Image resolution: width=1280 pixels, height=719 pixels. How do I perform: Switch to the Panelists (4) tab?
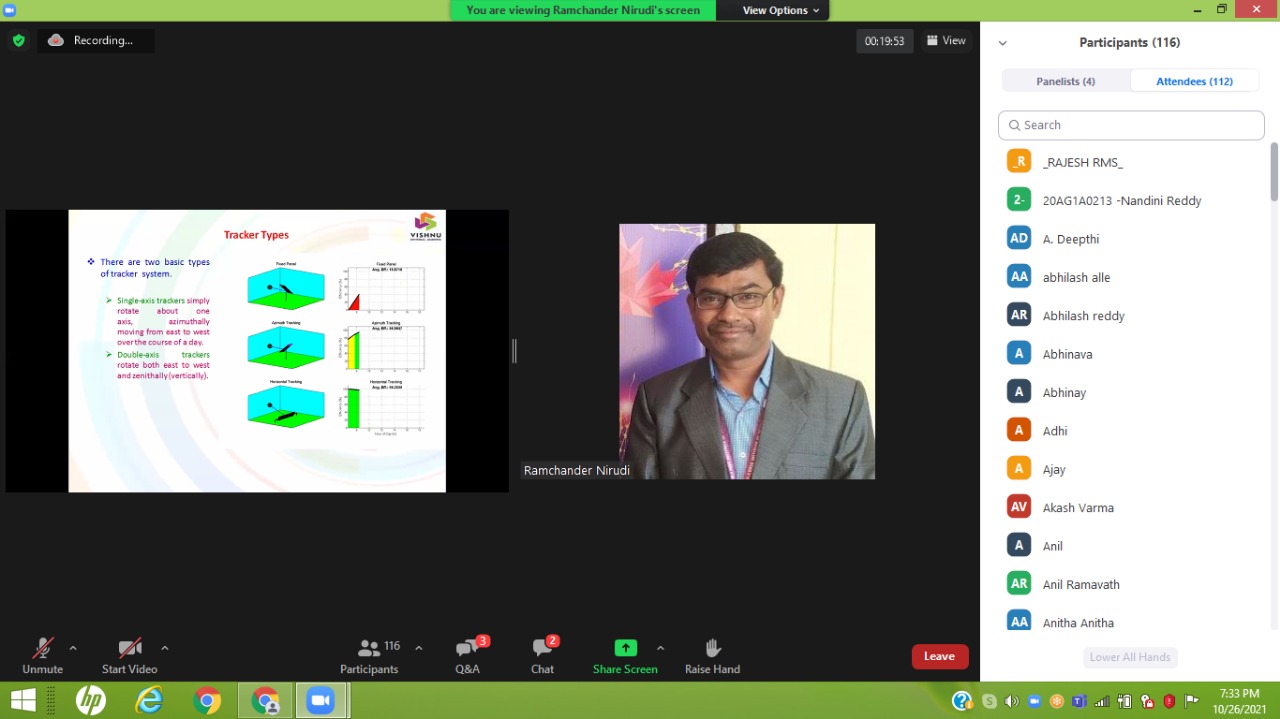[1066, 81]
